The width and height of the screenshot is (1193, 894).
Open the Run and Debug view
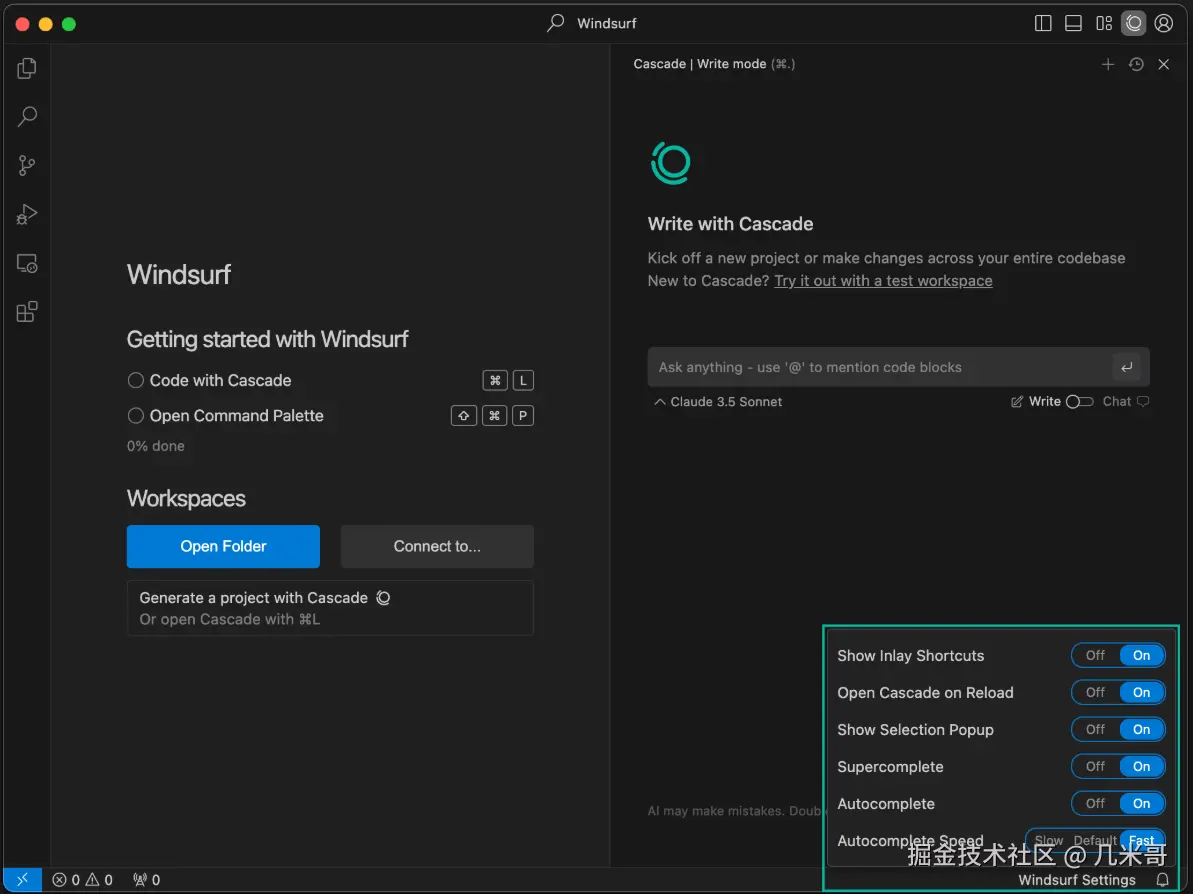point(27,214)
